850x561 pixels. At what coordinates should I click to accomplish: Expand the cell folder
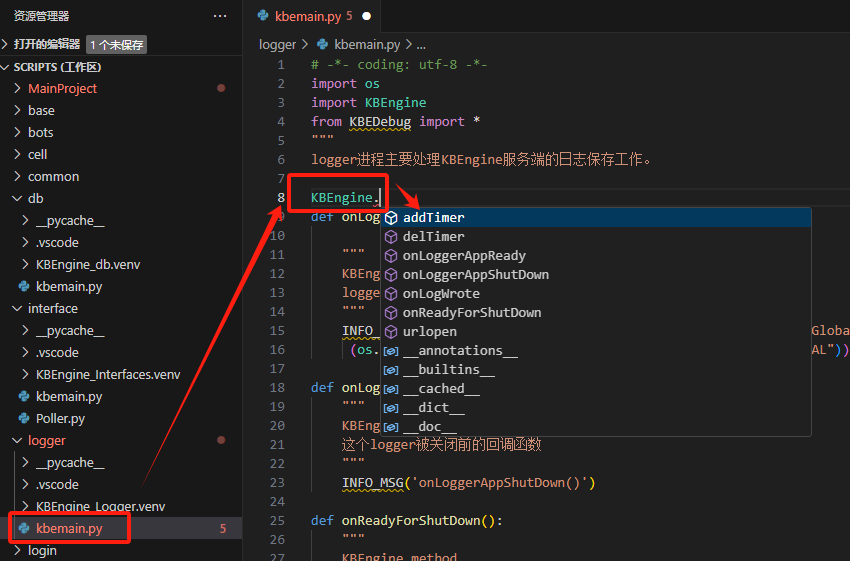pos(17,154)
